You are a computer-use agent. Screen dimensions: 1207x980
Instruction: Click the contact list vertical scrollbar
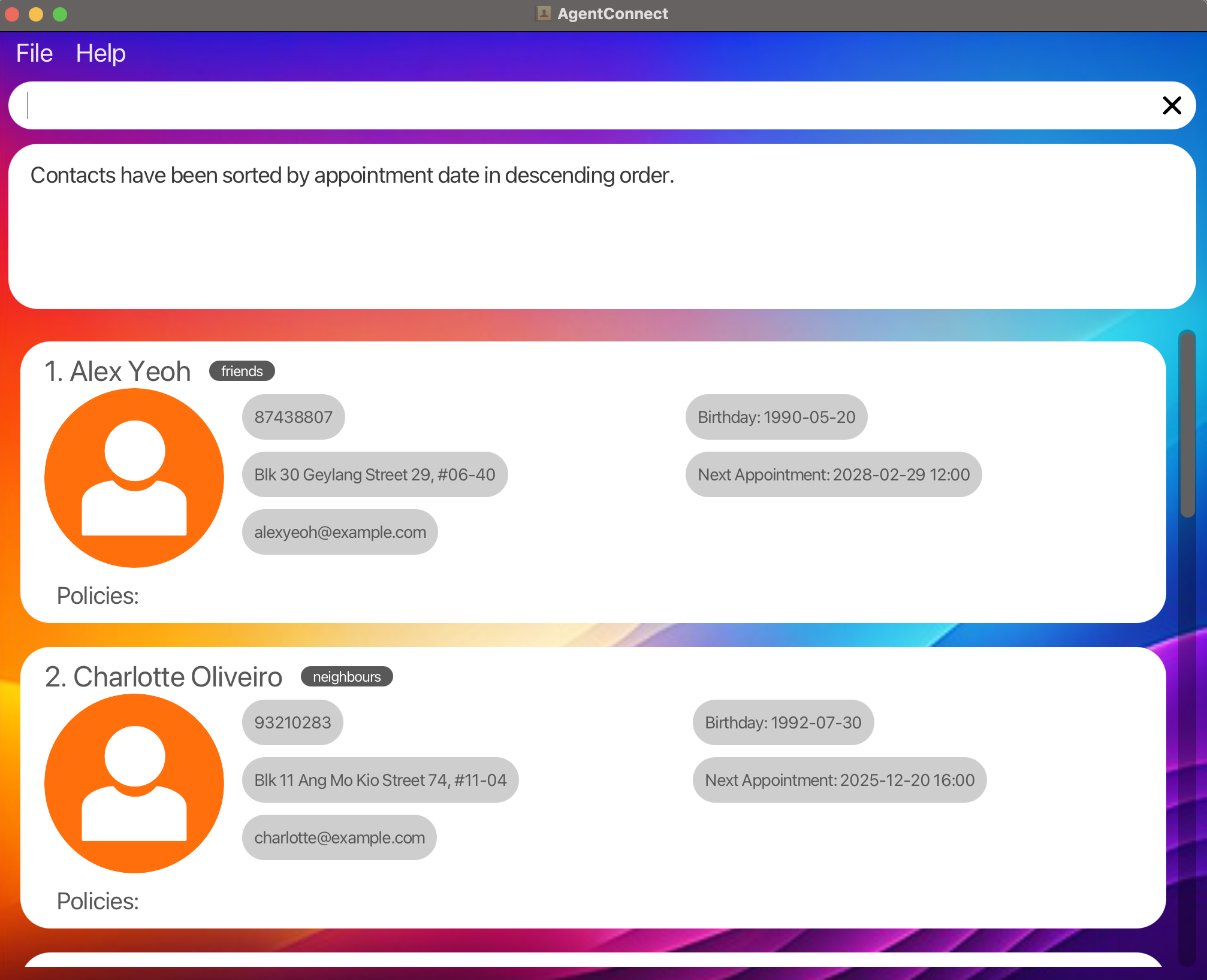pyautogui.click(x=1187, y=424)
